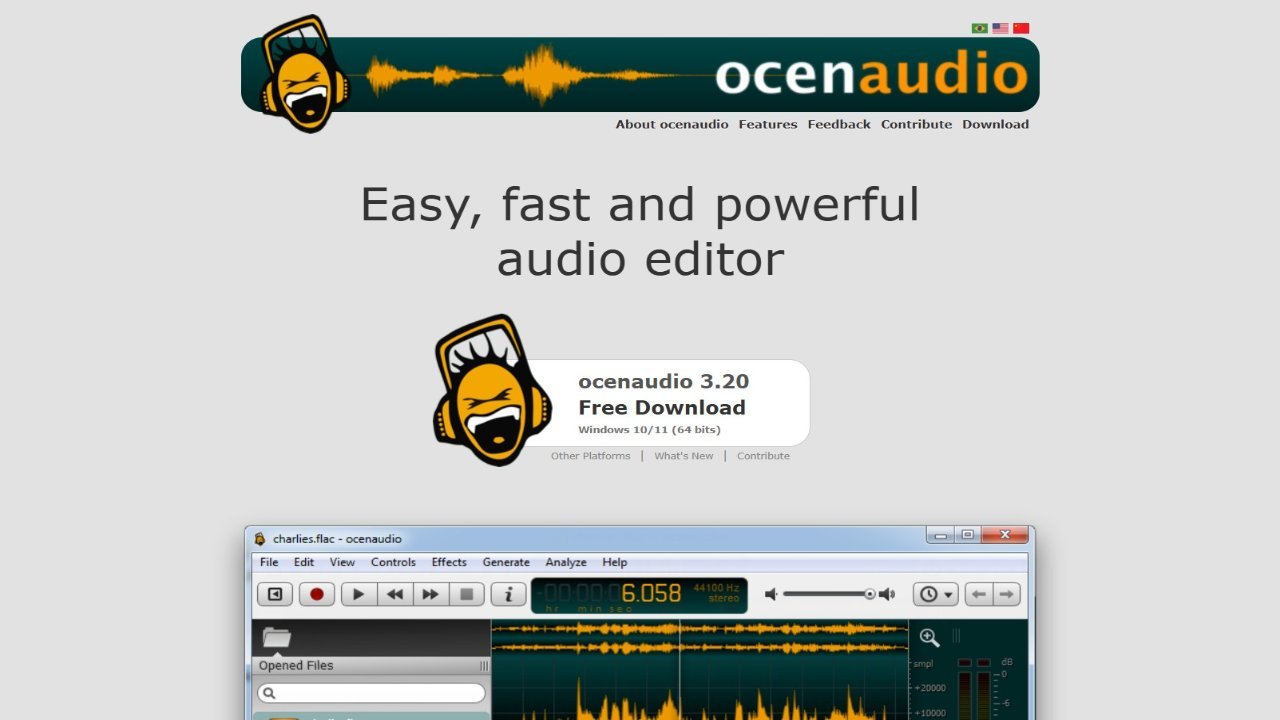
Task: Select the United States flag language
Action: pyautogui.click(x=1000, y=28)
